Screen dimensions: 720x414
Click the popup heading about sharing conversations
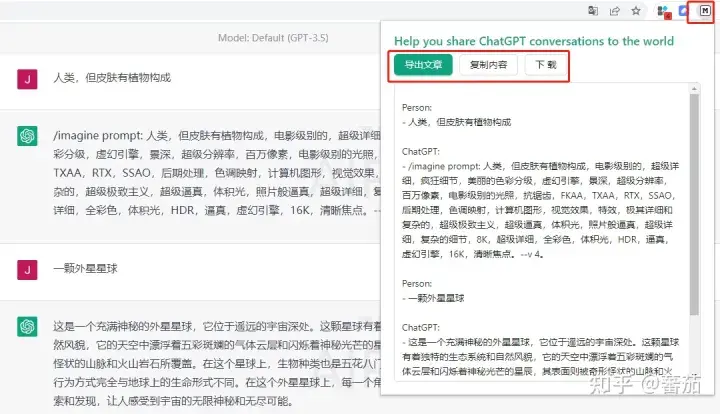[533, 41]
